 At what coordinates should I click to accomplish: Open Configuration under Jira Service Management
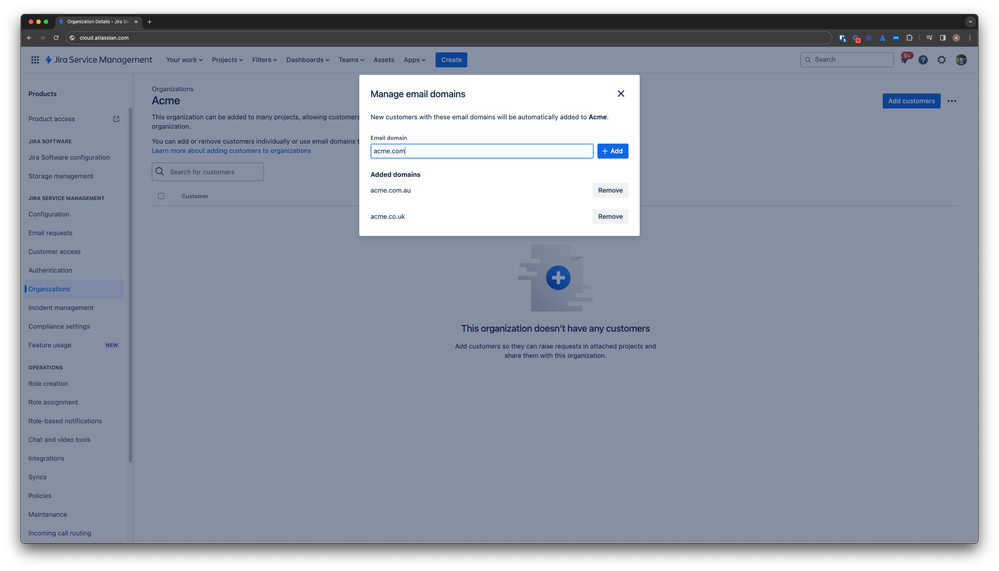(x=49, y=214)
